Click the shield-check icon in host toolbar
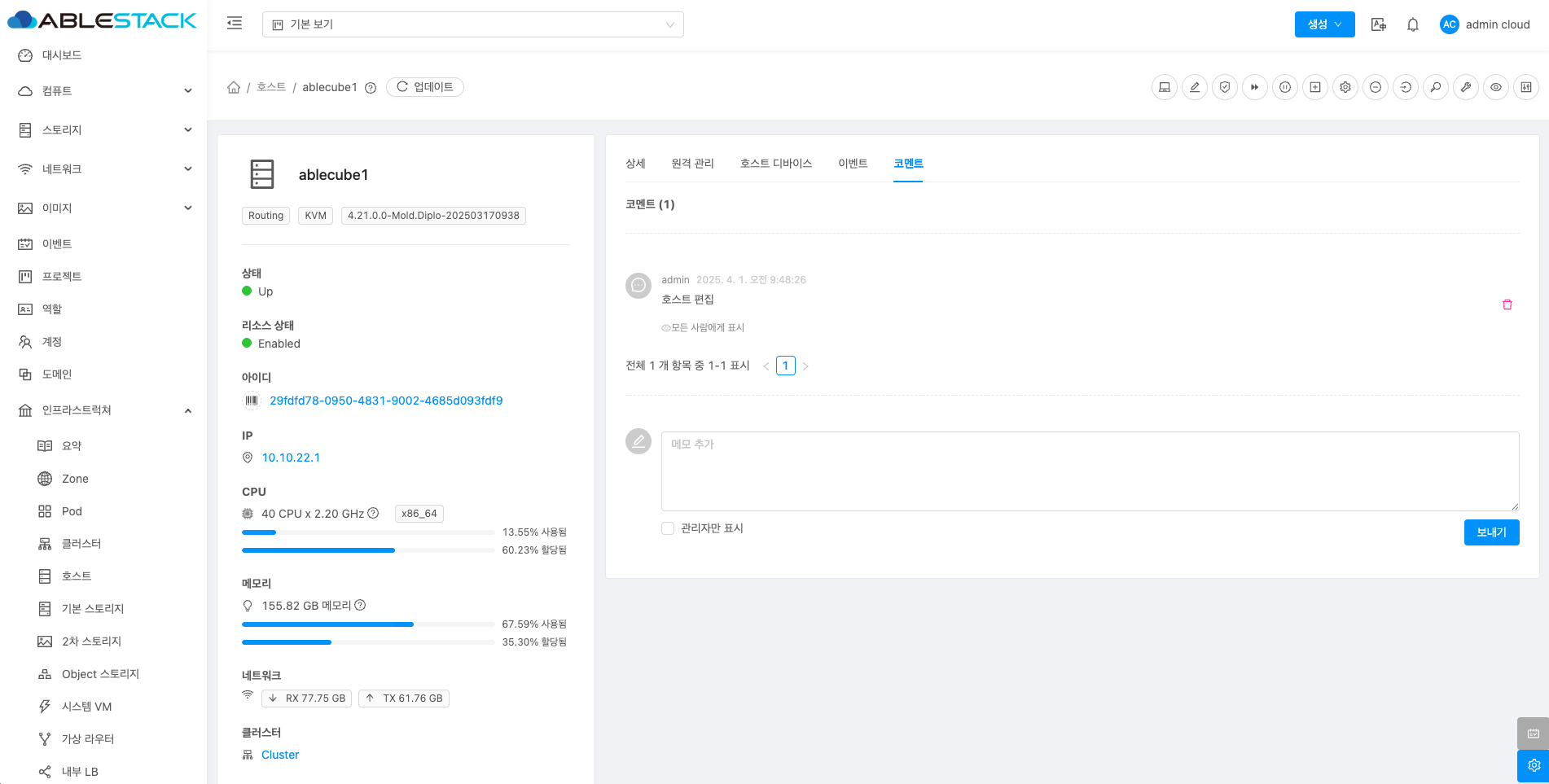This screenshot has height=784, width=1549. (x=1225, y=87)
